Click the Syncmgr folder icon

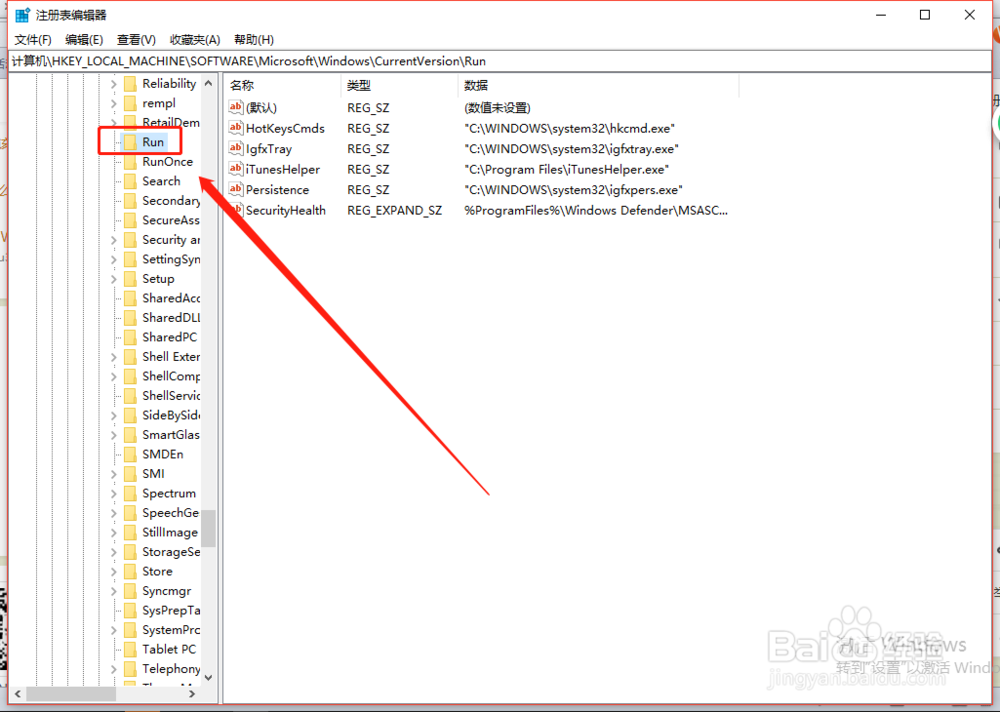click(x=131, y=591)
